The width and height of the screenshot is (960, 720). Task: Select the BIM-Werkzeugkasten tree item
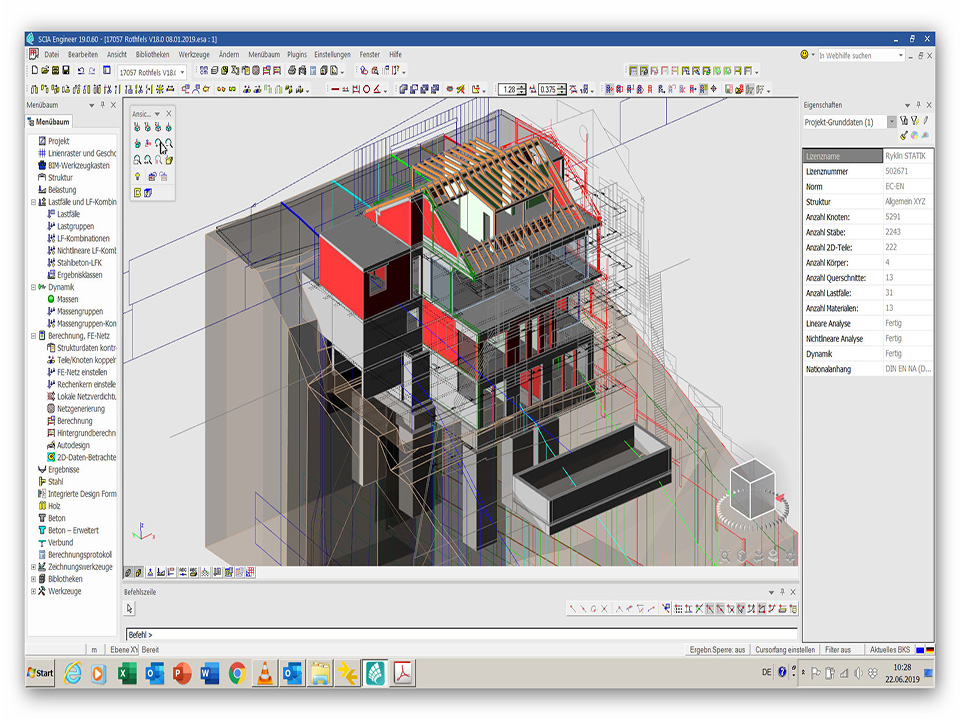tap(78, 165)
